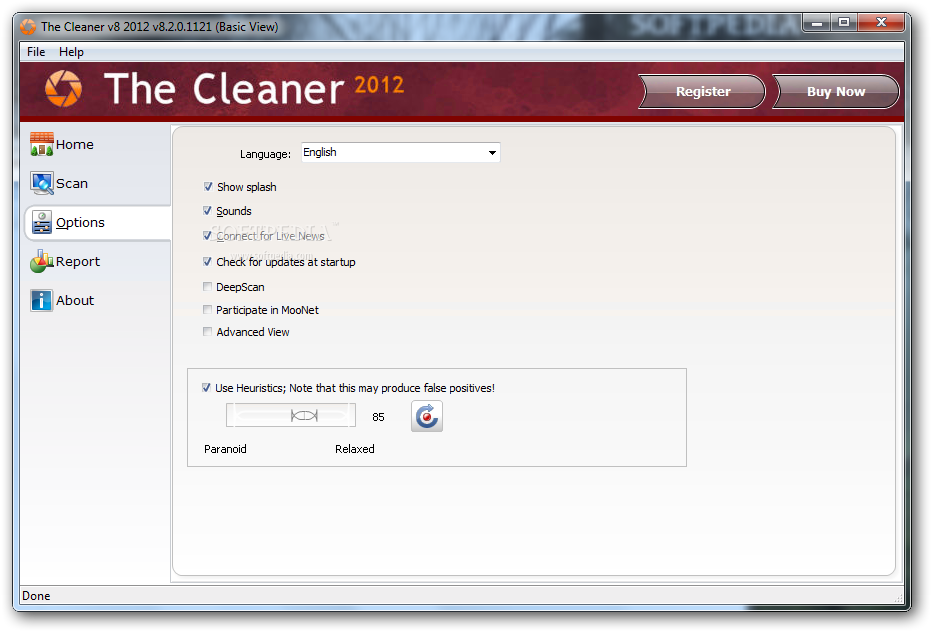The width and height of the screenshot is (932, 632).
Task: Toggle the Sounds checkbox
Action: 207,210
